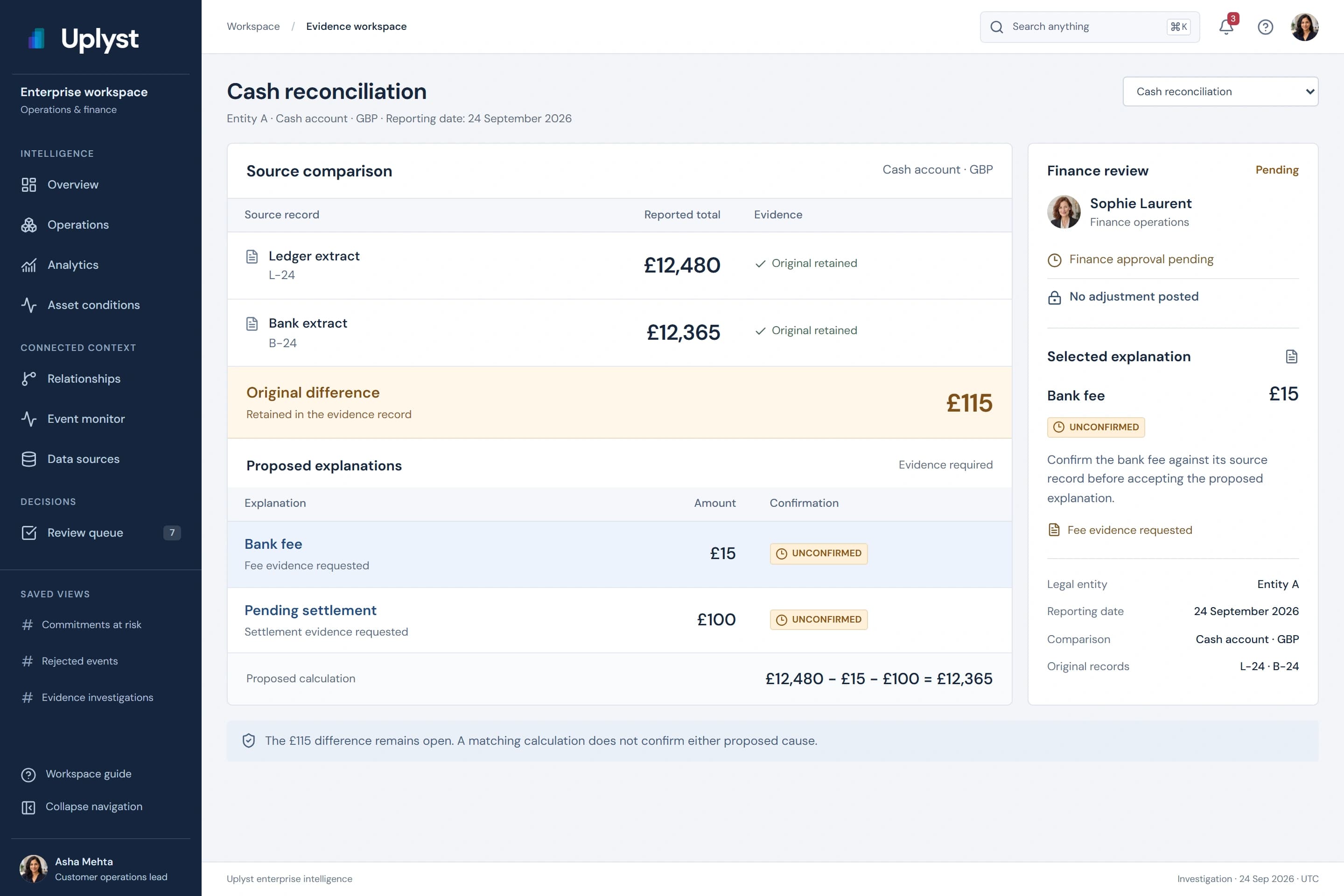Select the Bank fee explanation row
This screenshot has width=1344, height=896.
point(619,554)
